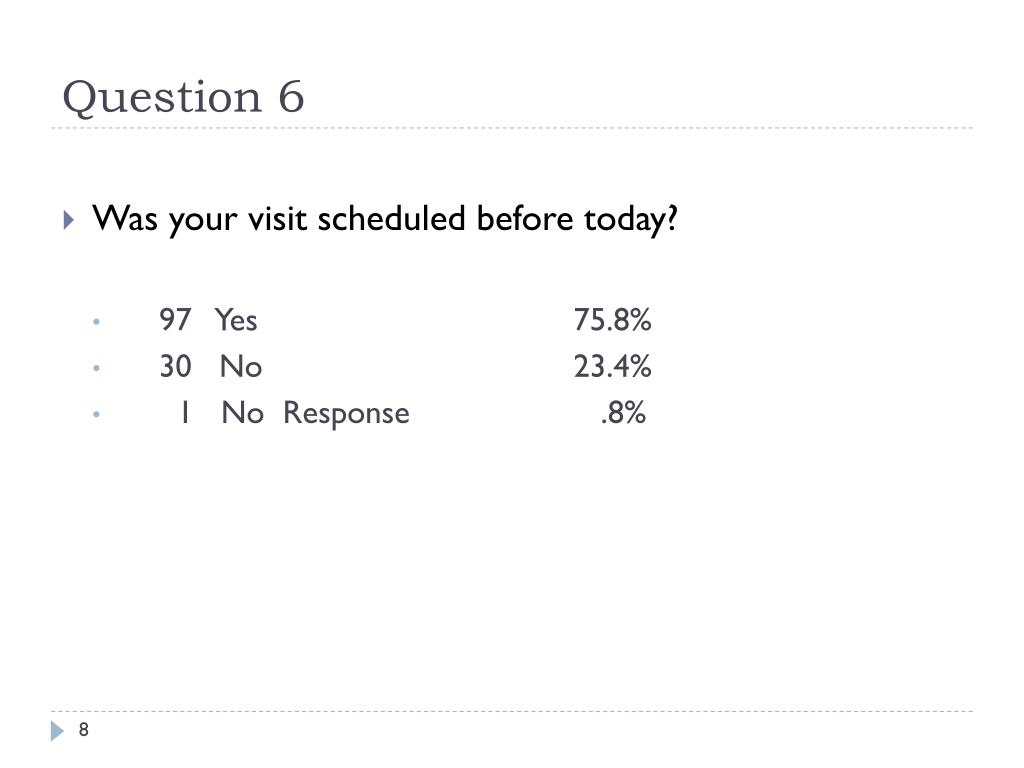Screen dimensions: 1024x768
Task: Click the count 1 in the last row
Action: (x=184, y=412)
